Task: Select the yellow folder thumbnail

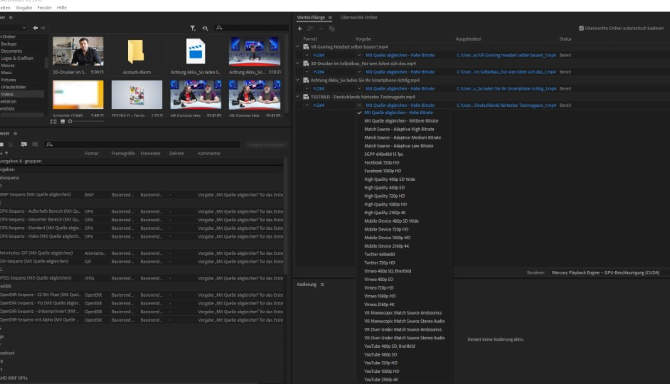Action: point(136,51)
